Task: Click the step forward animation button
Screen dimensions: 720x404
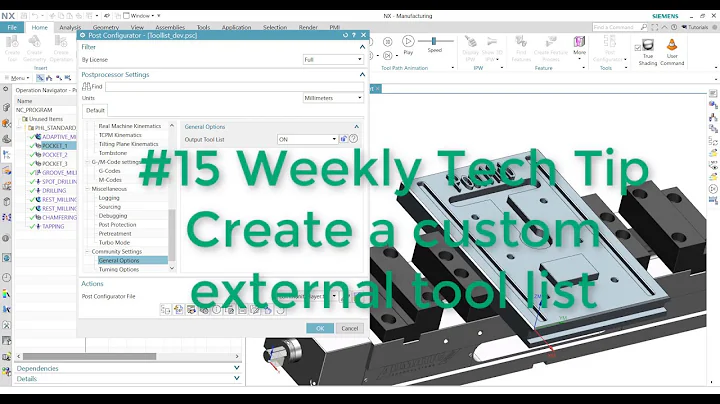Action: click(388, 56)
